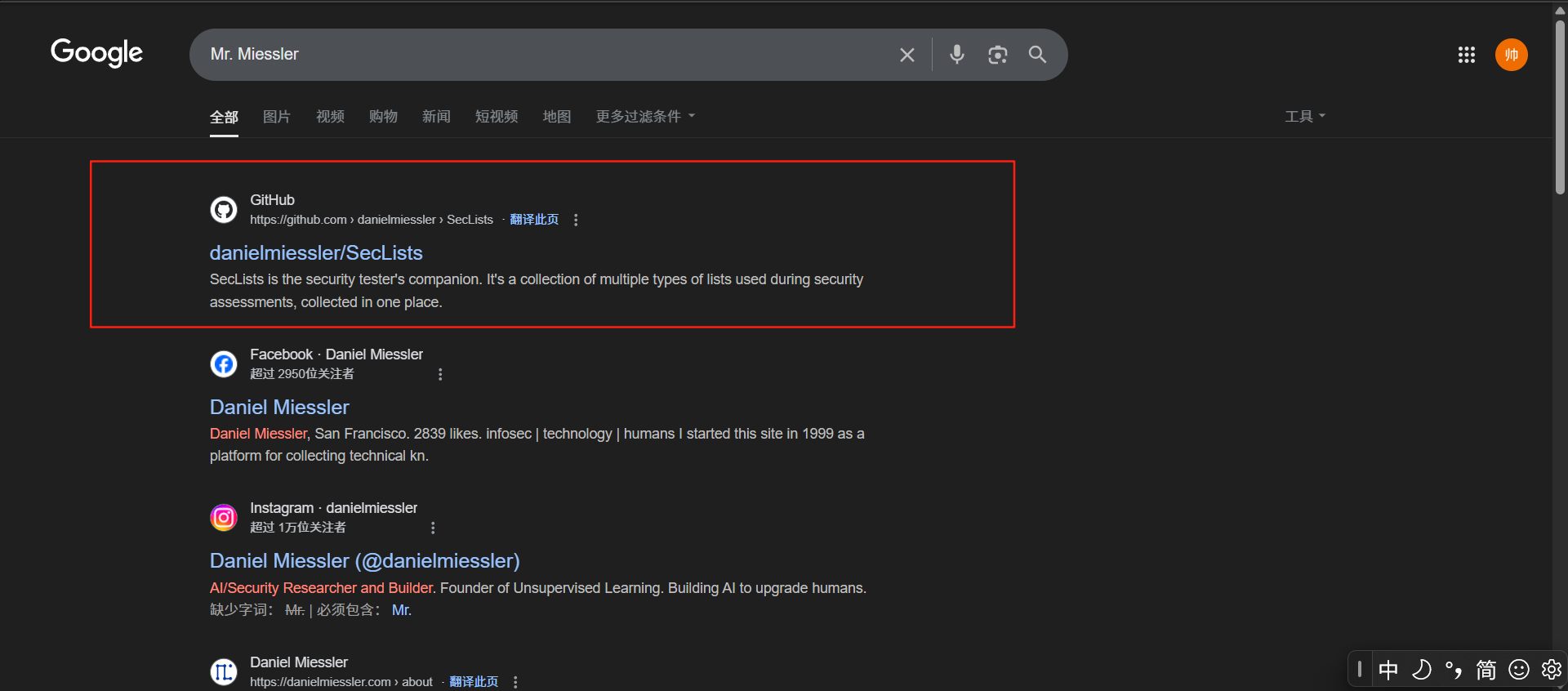Click the 超过 1万位关注者 text
This screenshot has height=691, width=1568.
pos(298,528)
